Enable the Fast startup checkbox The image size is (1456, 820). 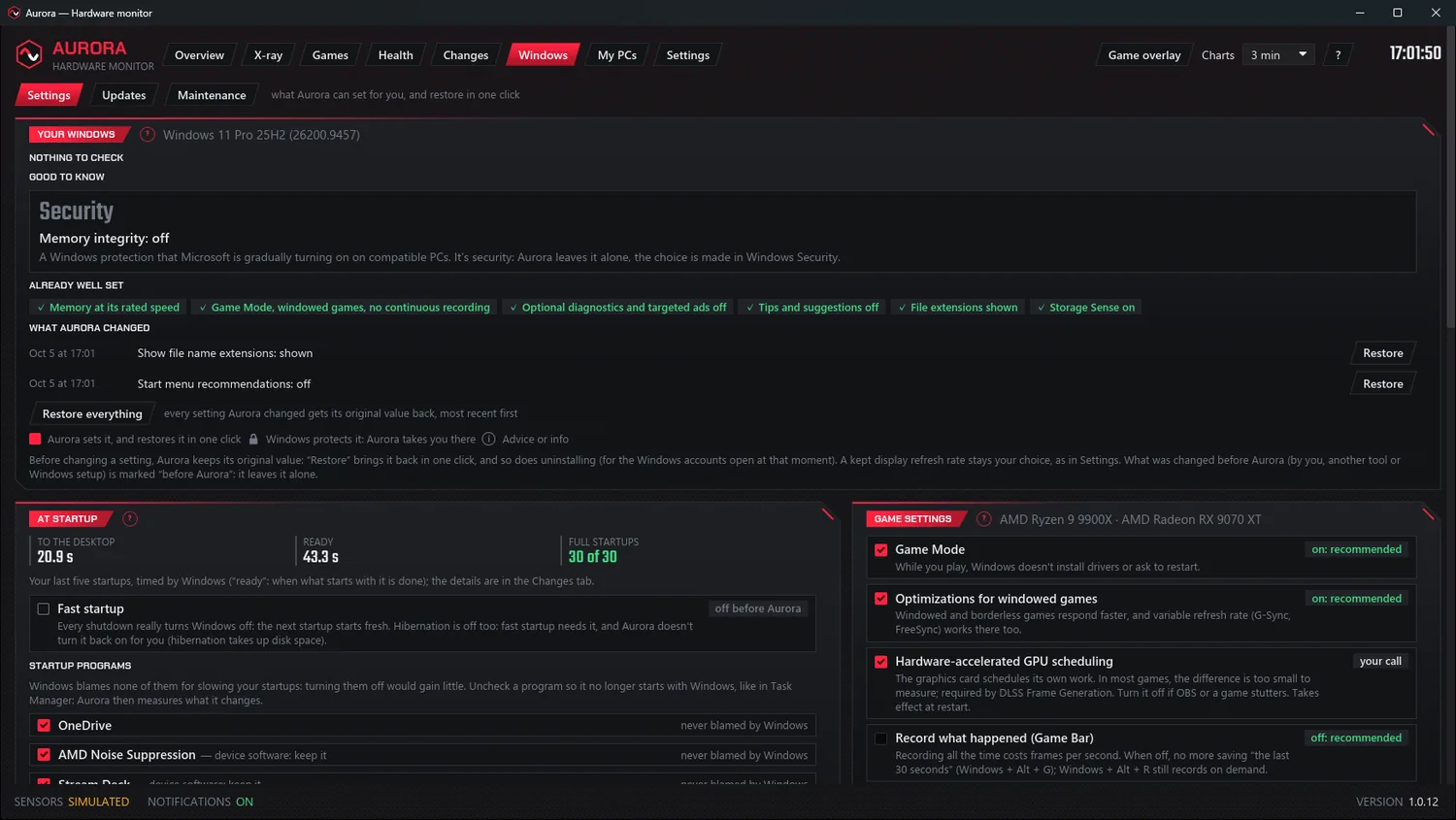tap(44, 609)
